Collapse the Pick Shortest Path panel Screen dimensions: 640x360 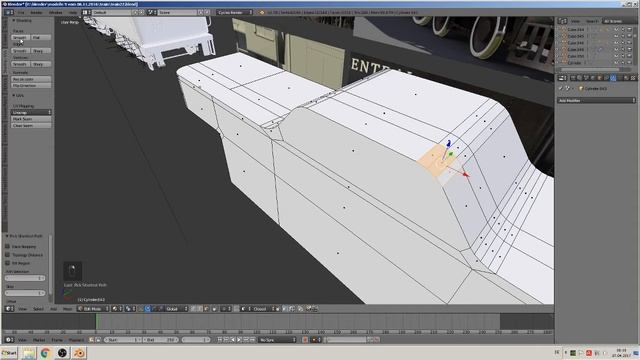point(7,236)
